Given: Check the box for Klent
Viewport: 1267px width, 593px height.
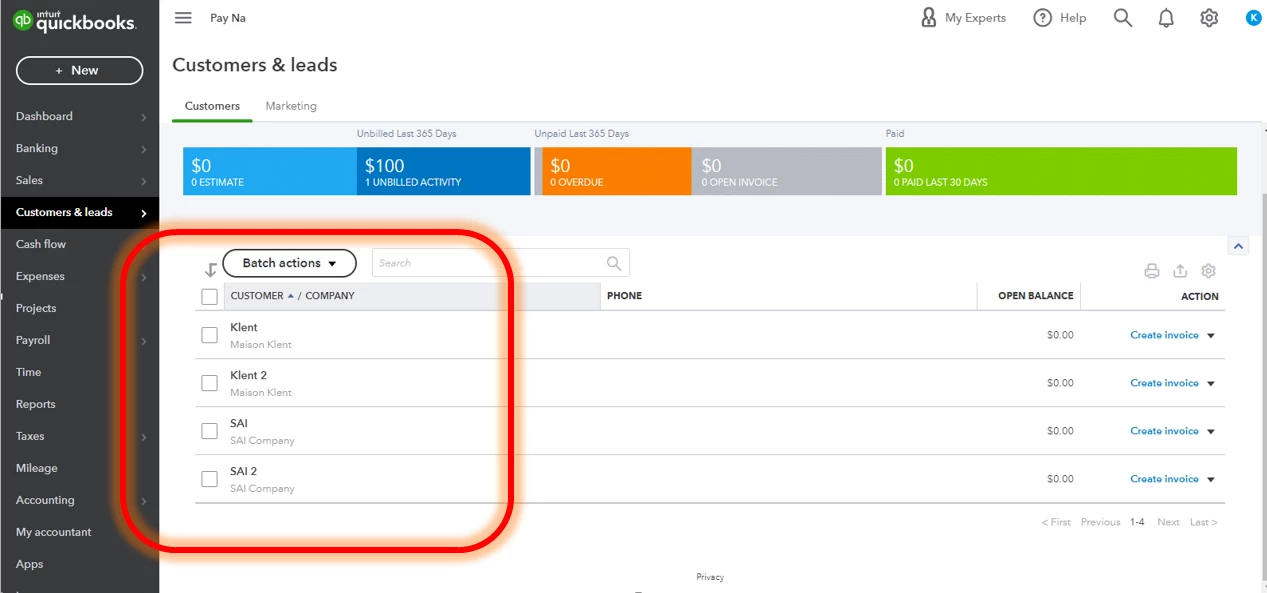Looking at the screenshot, I should (x=209, y=335).
